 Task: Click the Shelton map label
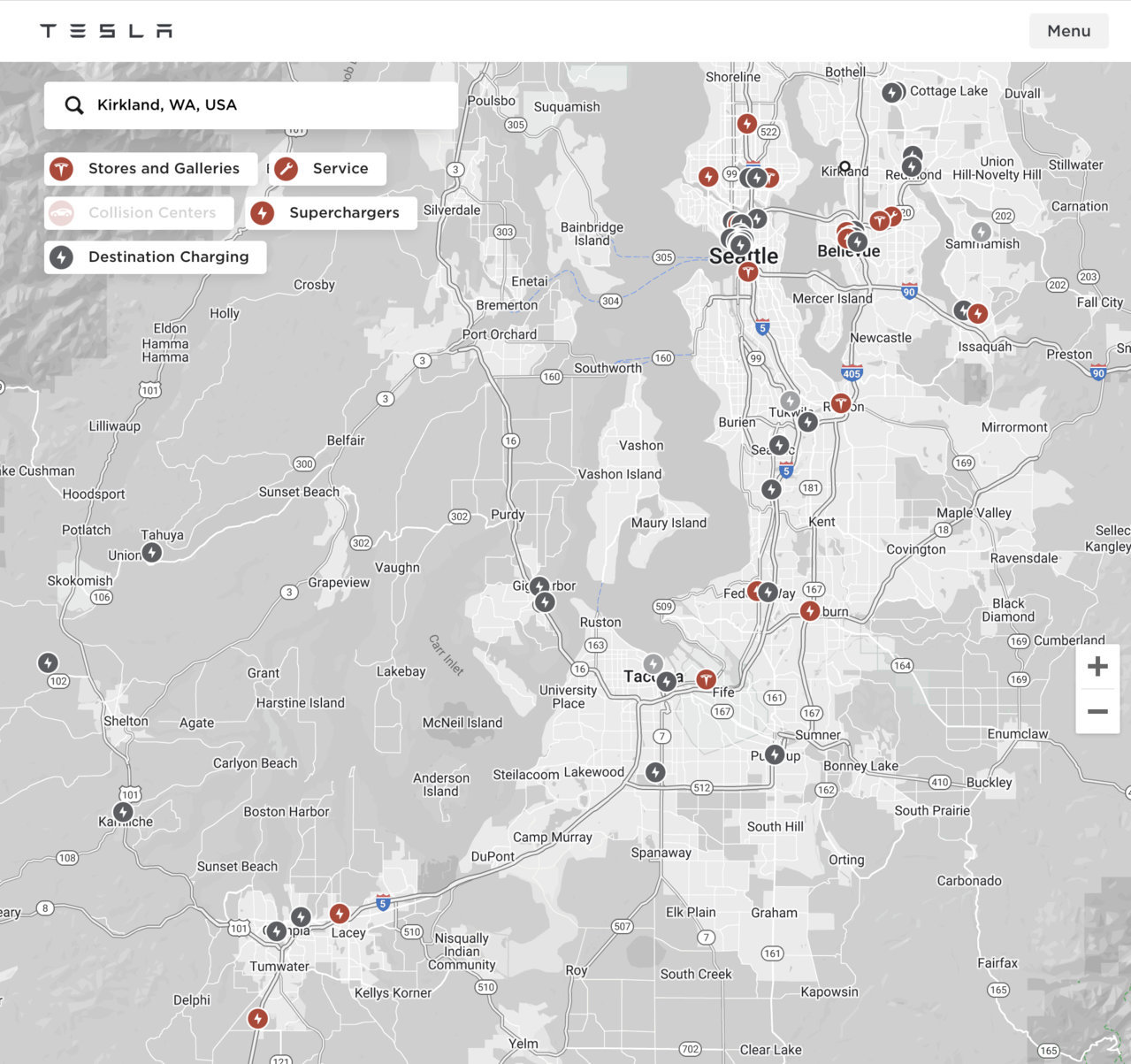pos(126,721)
